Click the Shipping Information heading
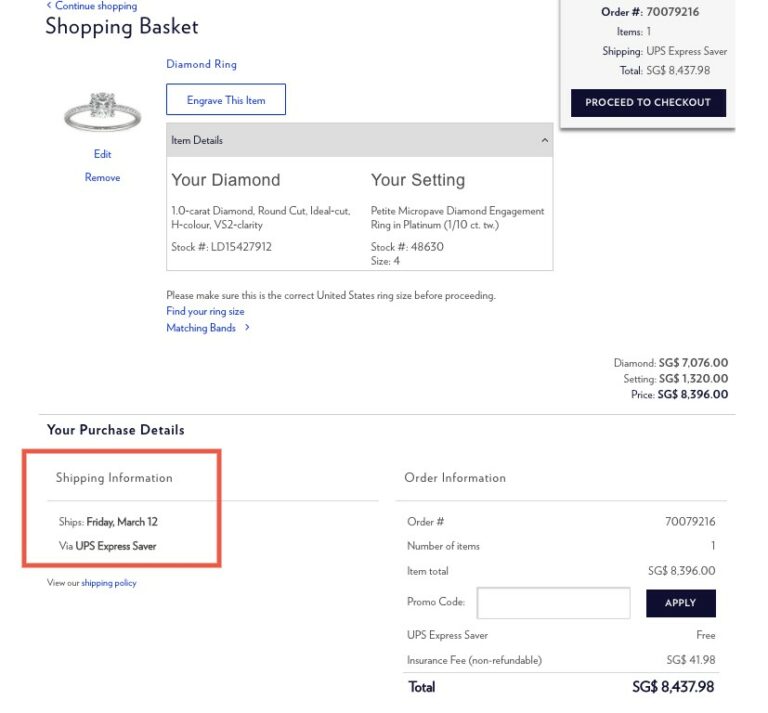The height and width of the screenshot is (713, 768). tap(114, 478)
